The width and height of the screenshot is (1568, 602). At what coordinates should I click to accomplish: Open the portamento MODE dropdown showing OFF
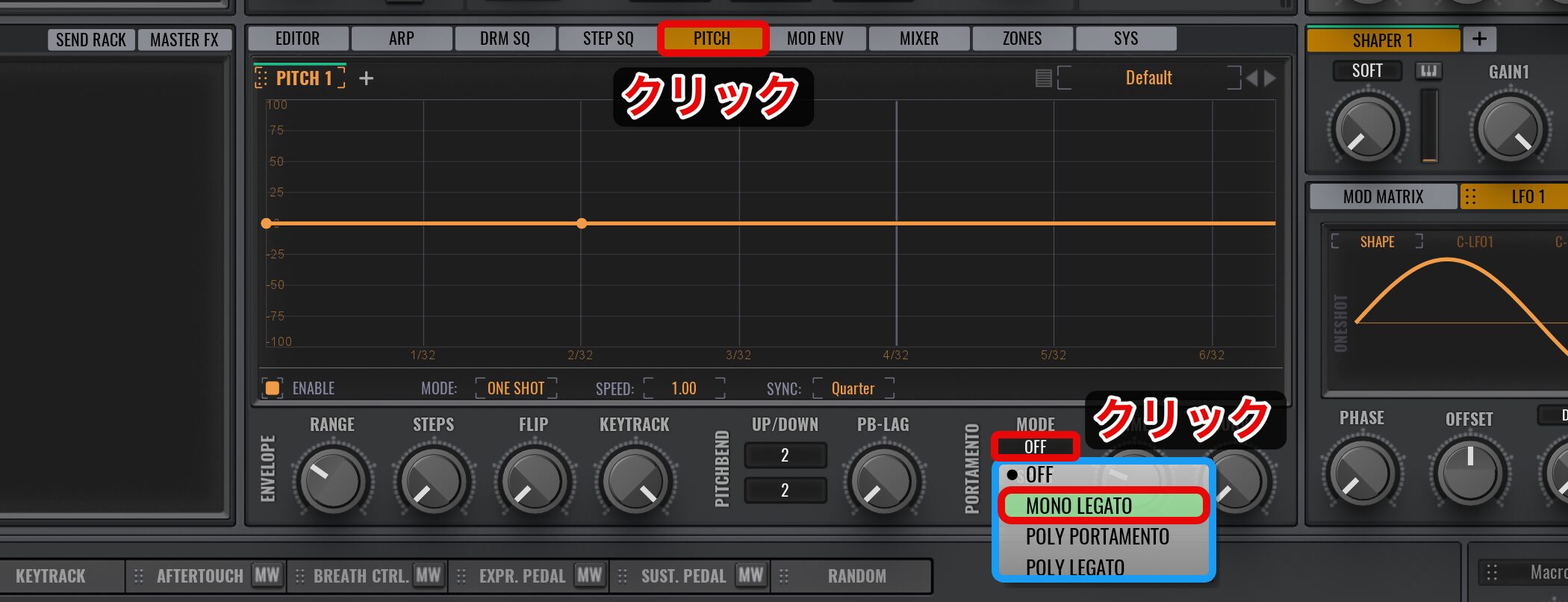1036,447
